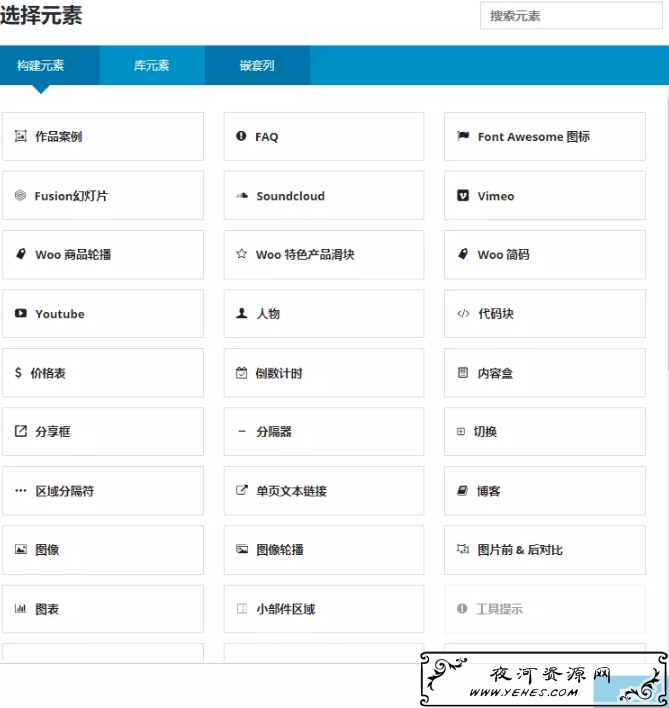Click the minus icon for 分隔器
Viewport: 669px width, 708px height.
tap(242, 432)
